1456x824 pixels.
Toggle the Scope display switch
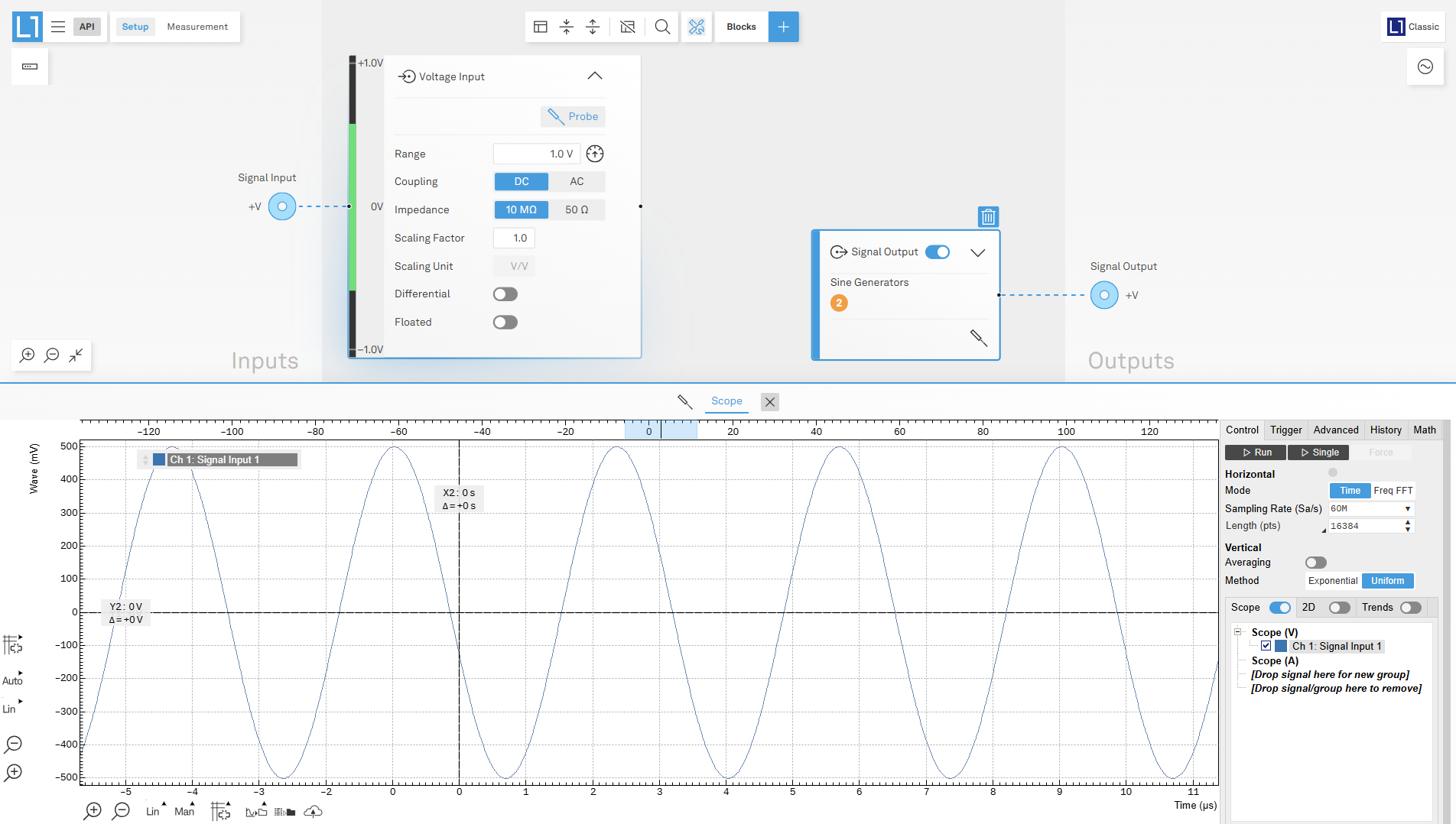1280,608
